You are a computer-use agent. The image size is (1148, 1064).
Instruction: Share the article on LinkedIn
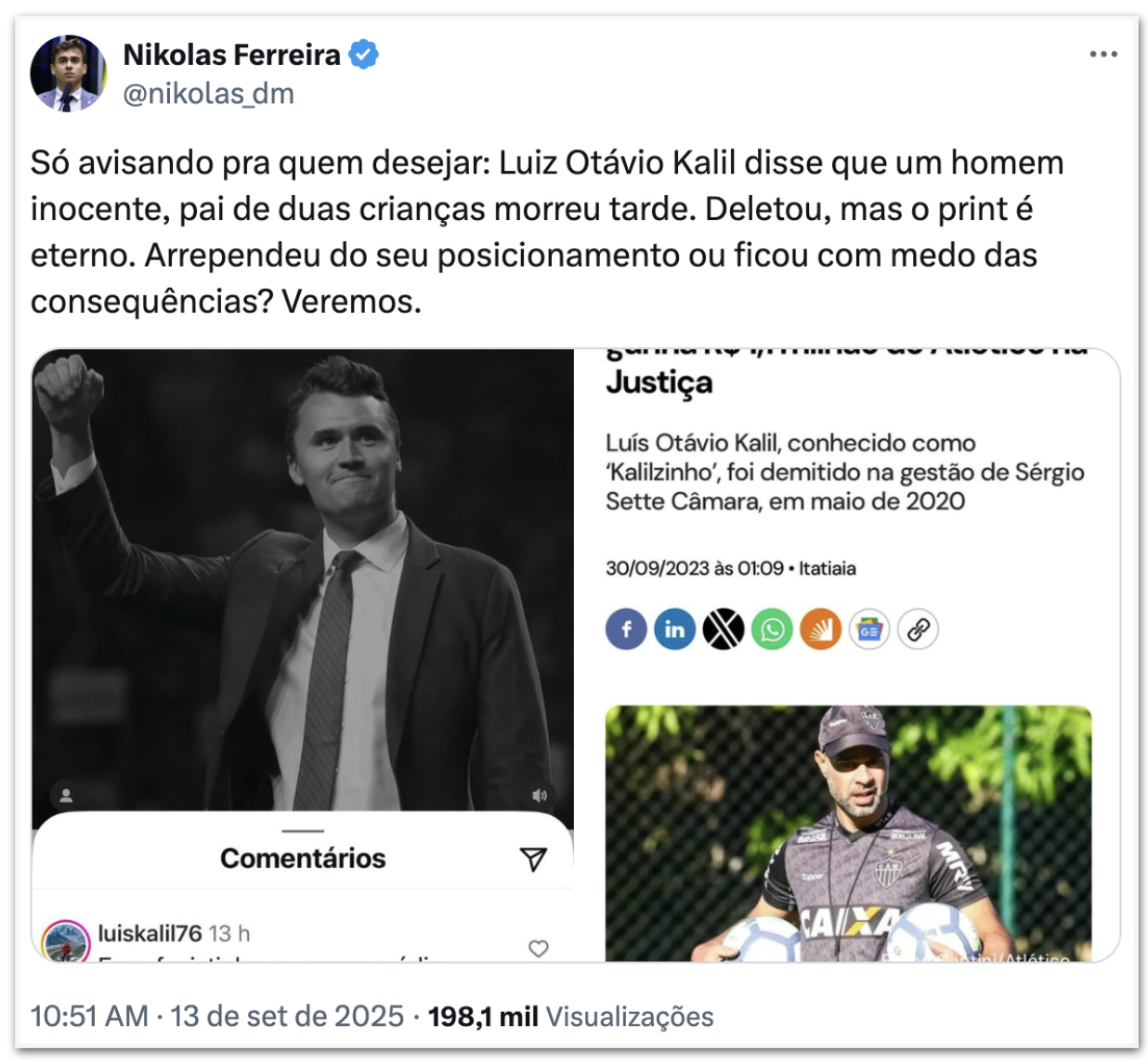pos(674,629)
